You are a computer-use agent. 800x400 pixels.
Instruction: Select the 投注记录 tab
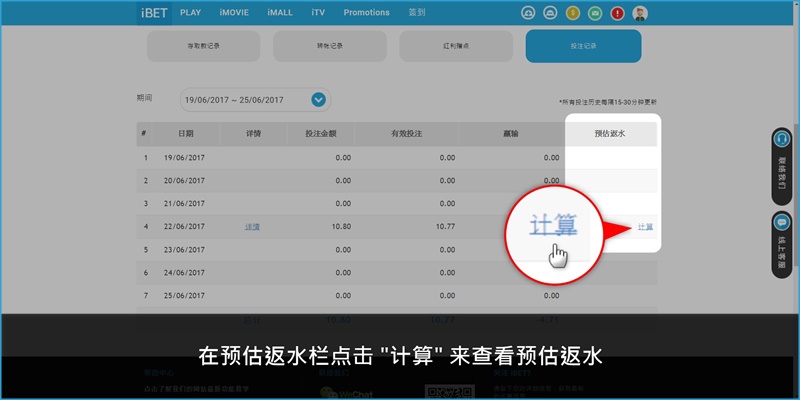point(583,46)
